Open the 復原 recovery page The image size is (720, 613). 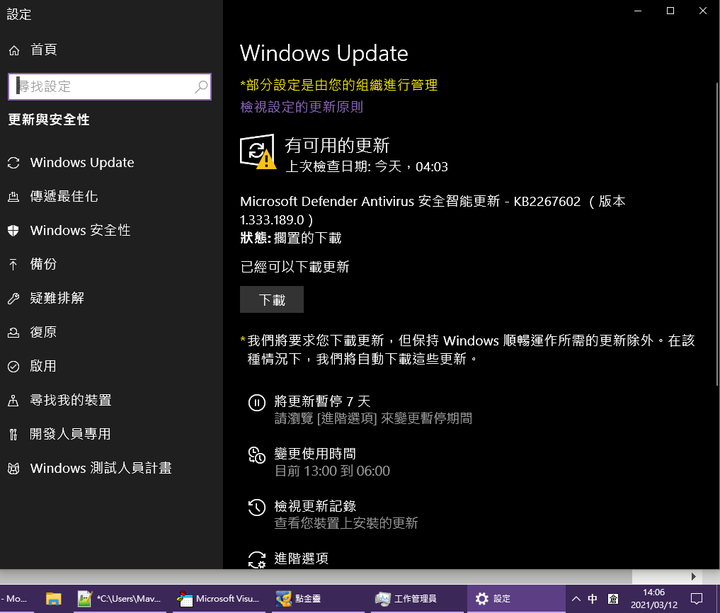43,332
